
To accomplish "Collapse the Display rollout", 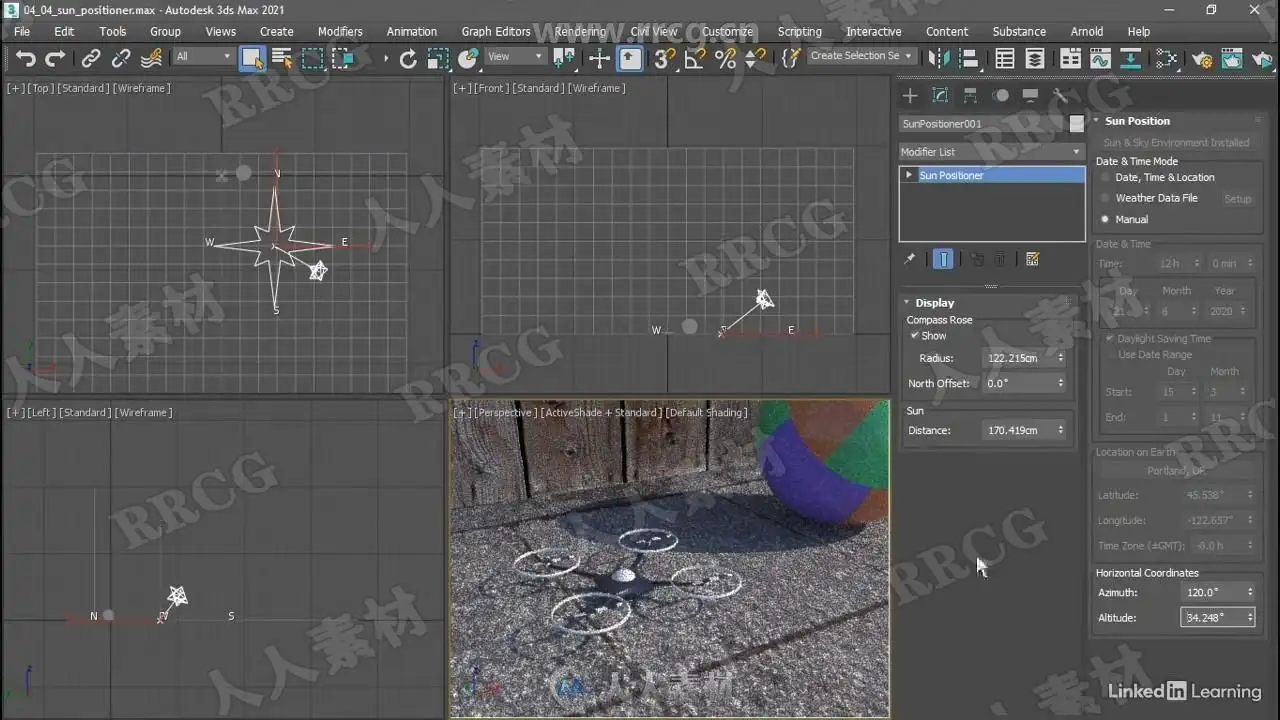I will (x=934, y=303).
